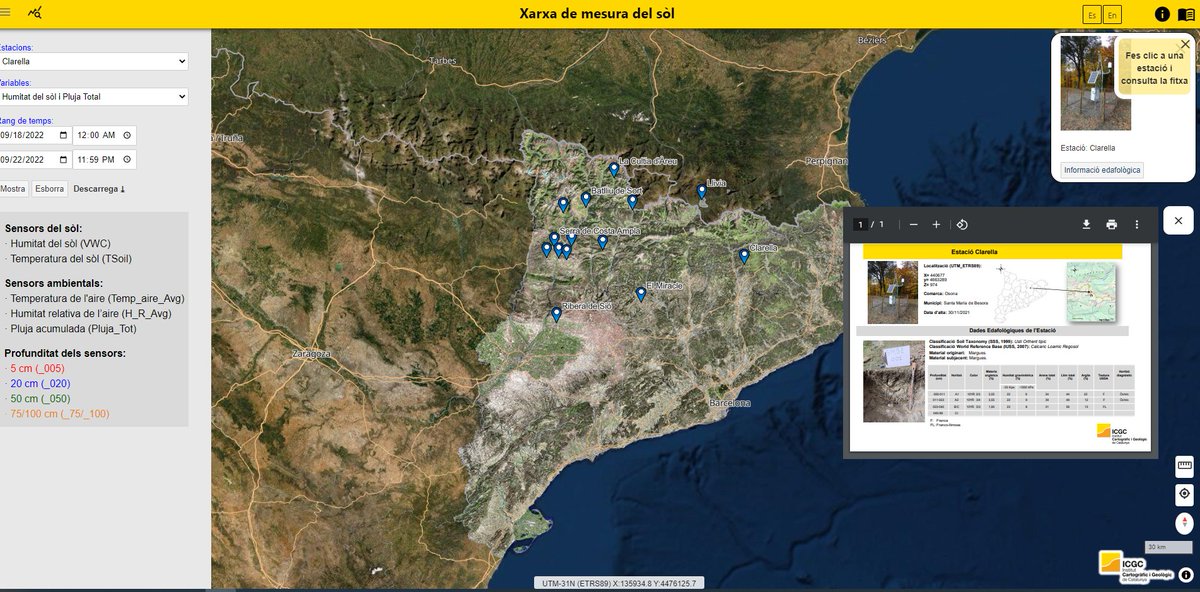Rotate the station PDF document
Image resolution: width=1200 pixels, height=592 pixels.
click(x=961, y=224)
